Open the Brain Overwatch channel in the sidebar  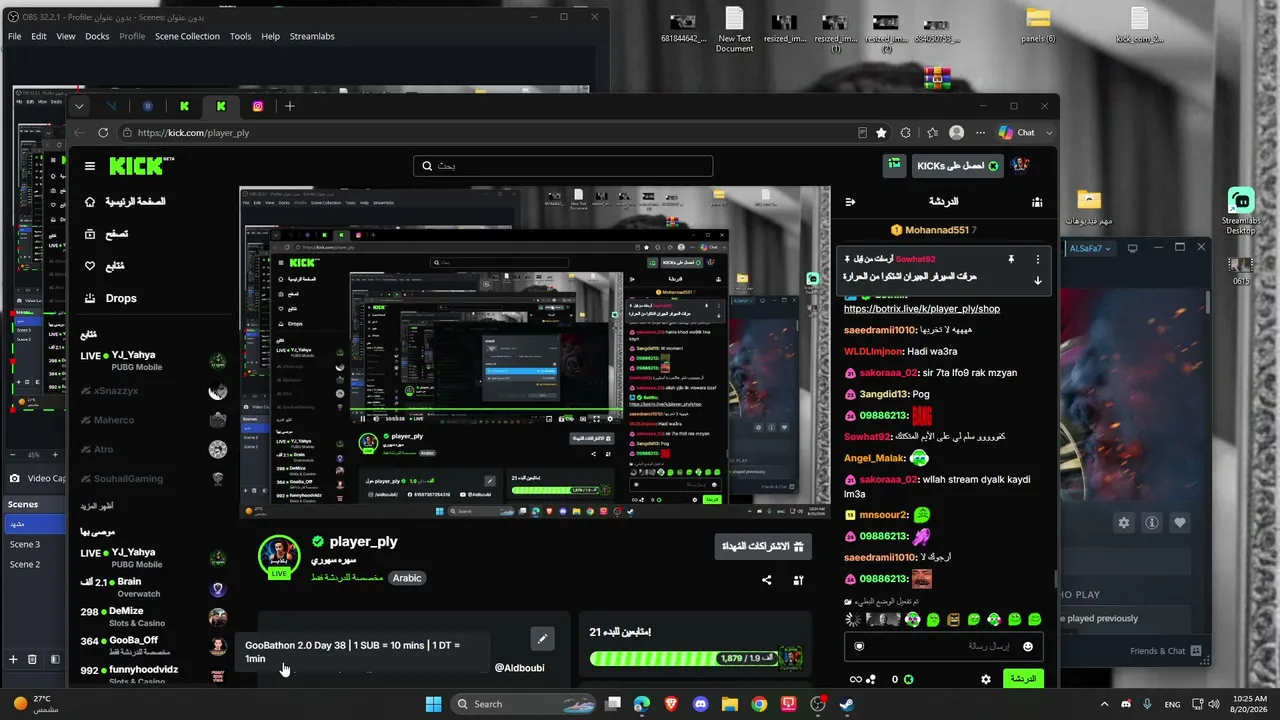point(154,587)
